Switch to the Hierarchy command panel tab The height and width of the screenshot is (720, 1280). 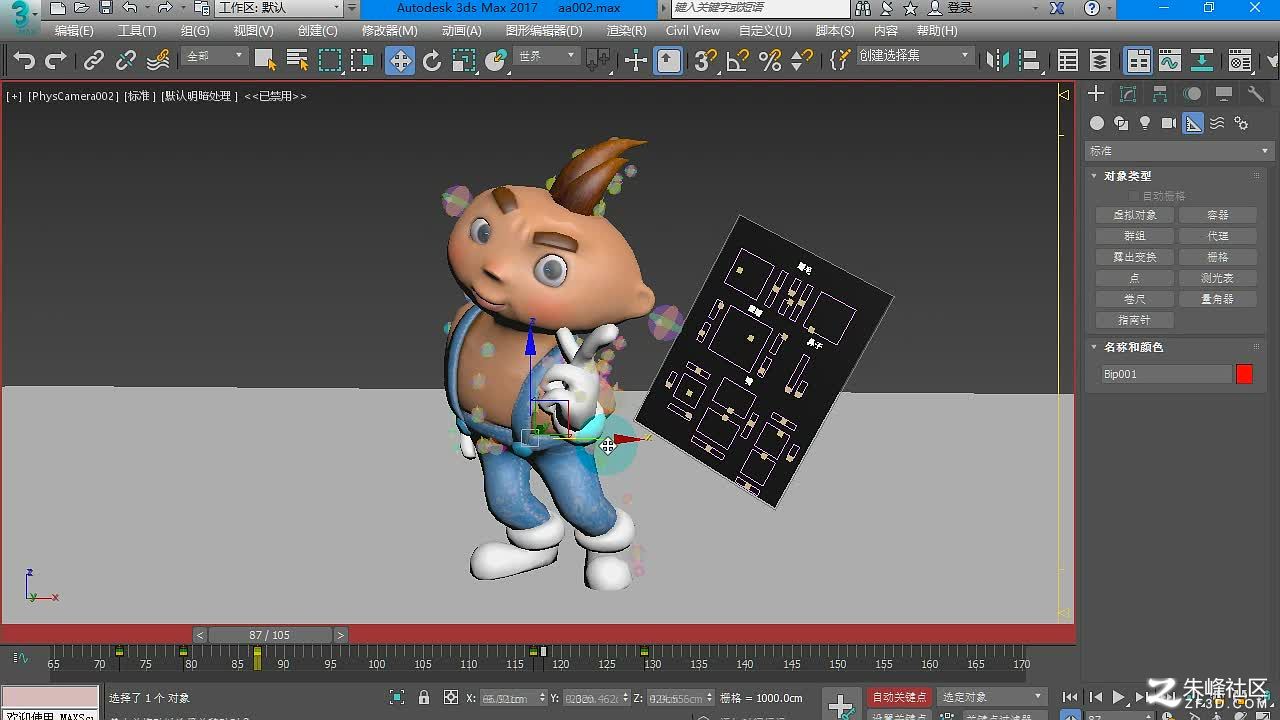pyautogui.click(x=1160, y=94)
